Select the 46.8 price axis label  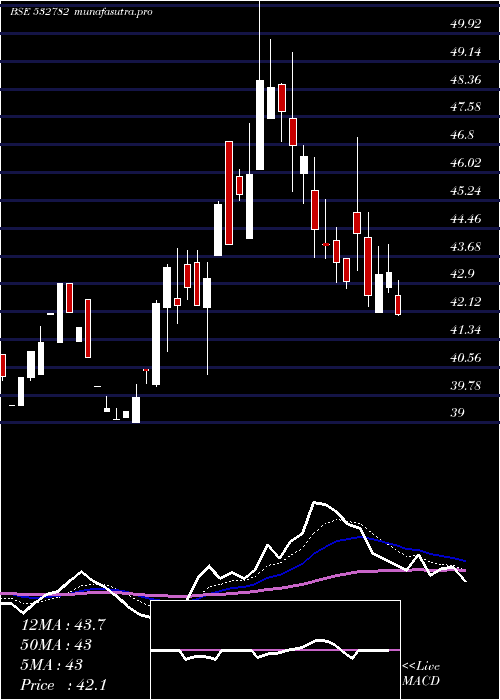[462, 135]
